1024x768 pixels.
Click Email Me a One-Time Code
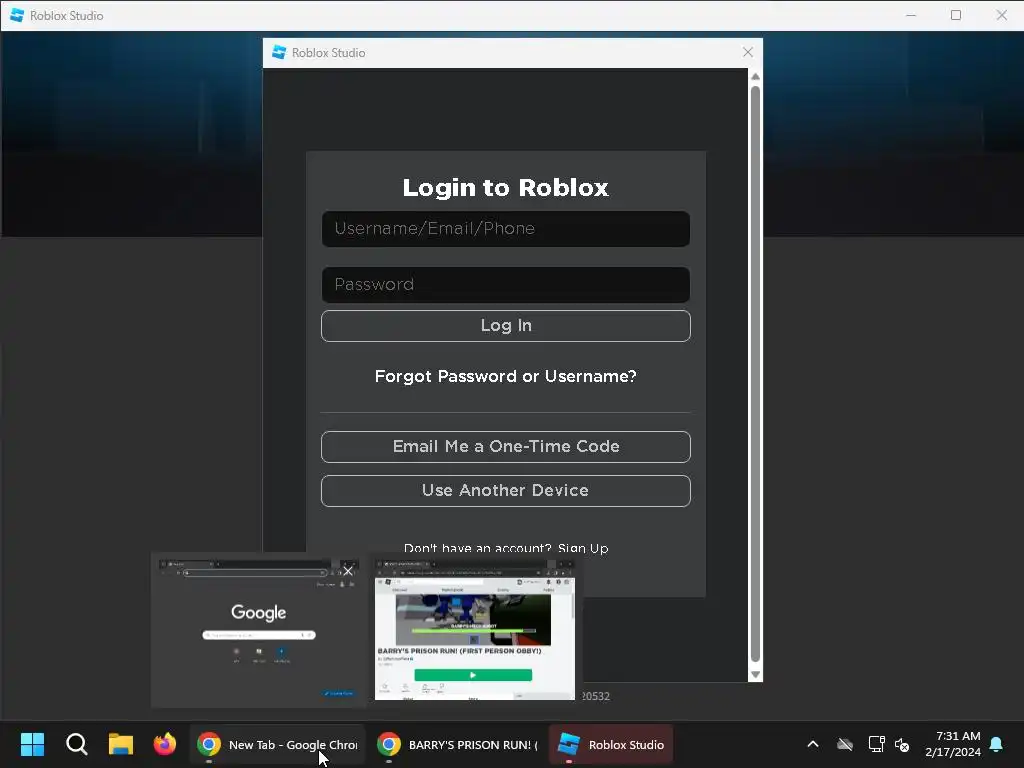pos(505,447)
